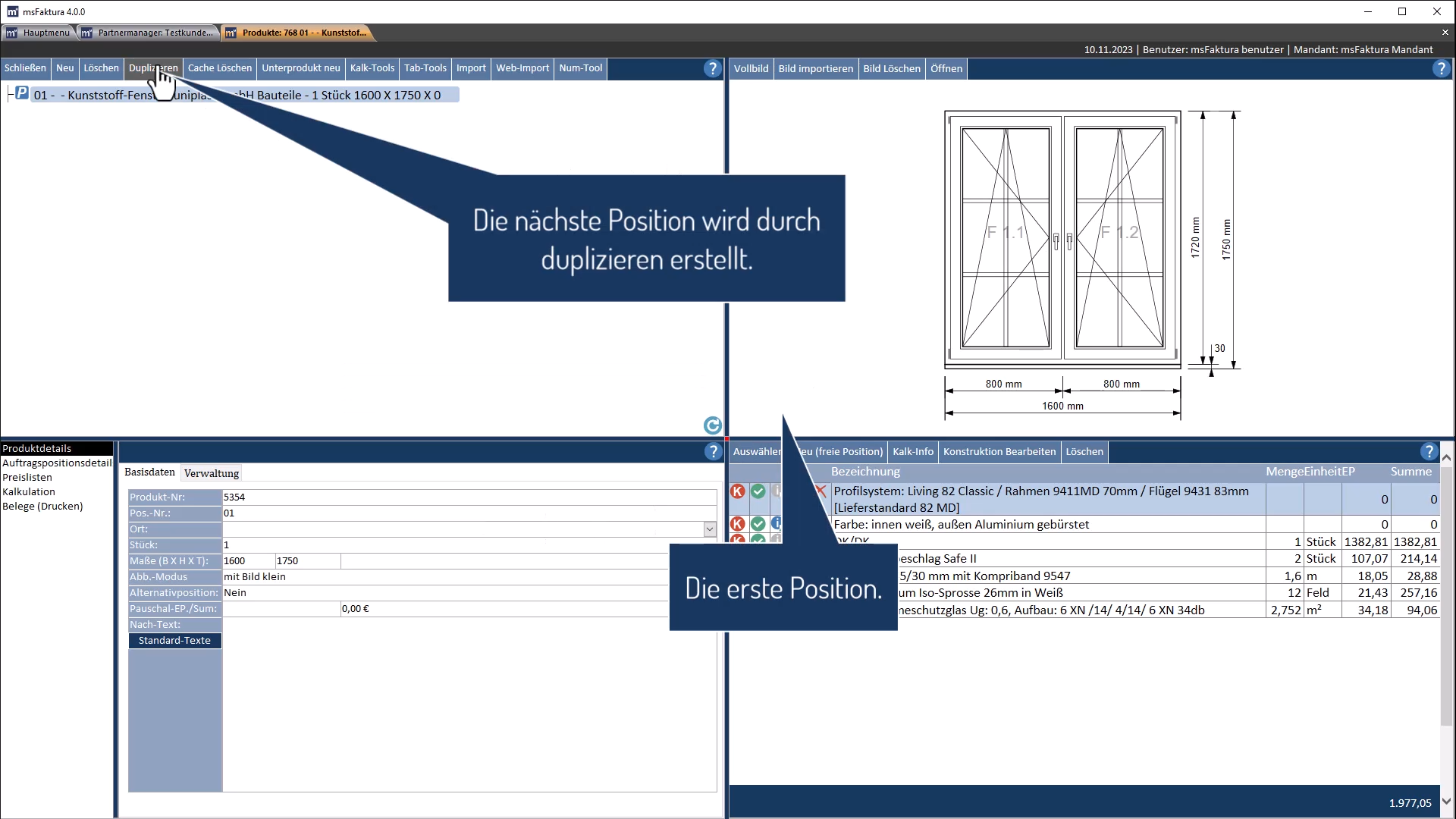This screenshot has height=819, width=1456.
Task: Open help icon in image panel toolbar
Action: click(1441, 68)
